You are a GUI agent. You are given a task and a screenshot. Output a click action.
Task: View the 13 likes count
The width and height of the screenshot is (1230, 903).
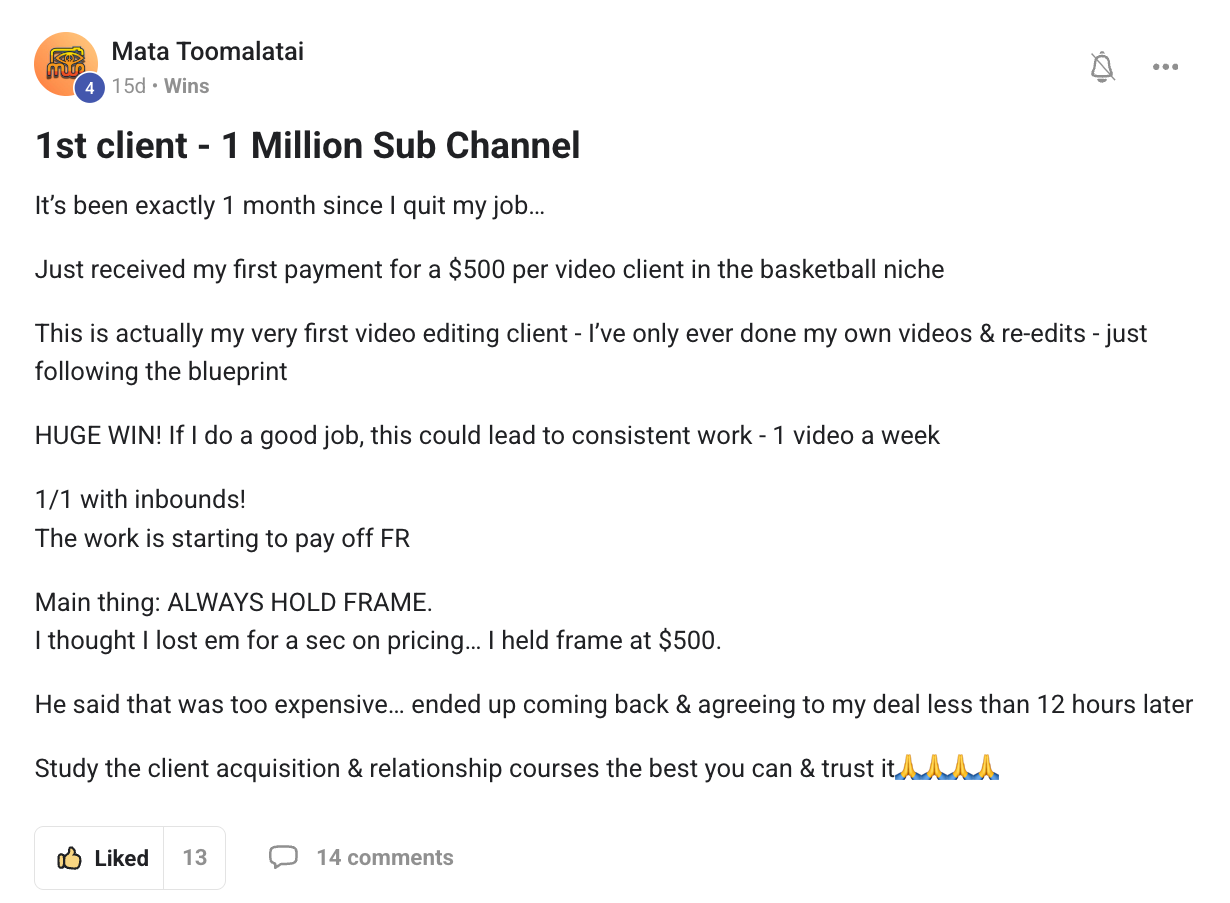click(x=194, y=858)
